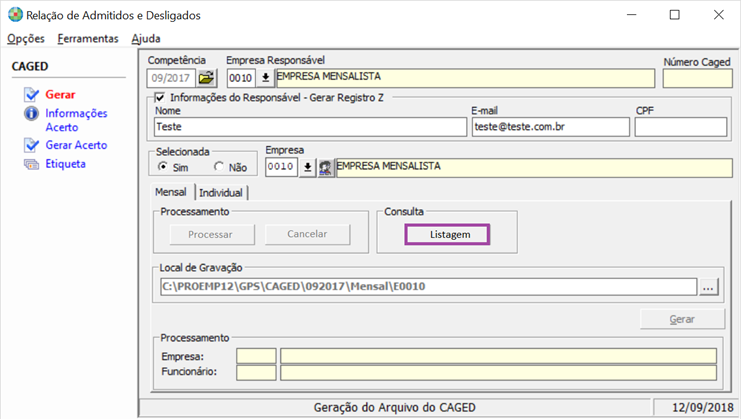Click the Listagem button
The height and width of the screenshot is (419, 741).
[447, 234]
